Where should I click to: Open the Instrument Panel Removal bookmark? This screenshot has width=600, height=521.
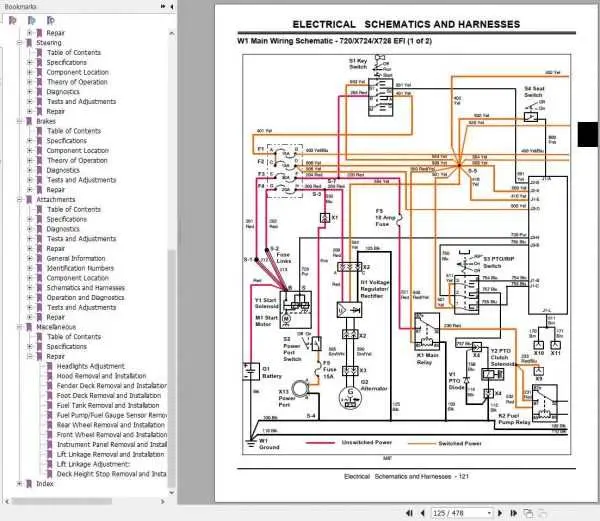[112, 444]
